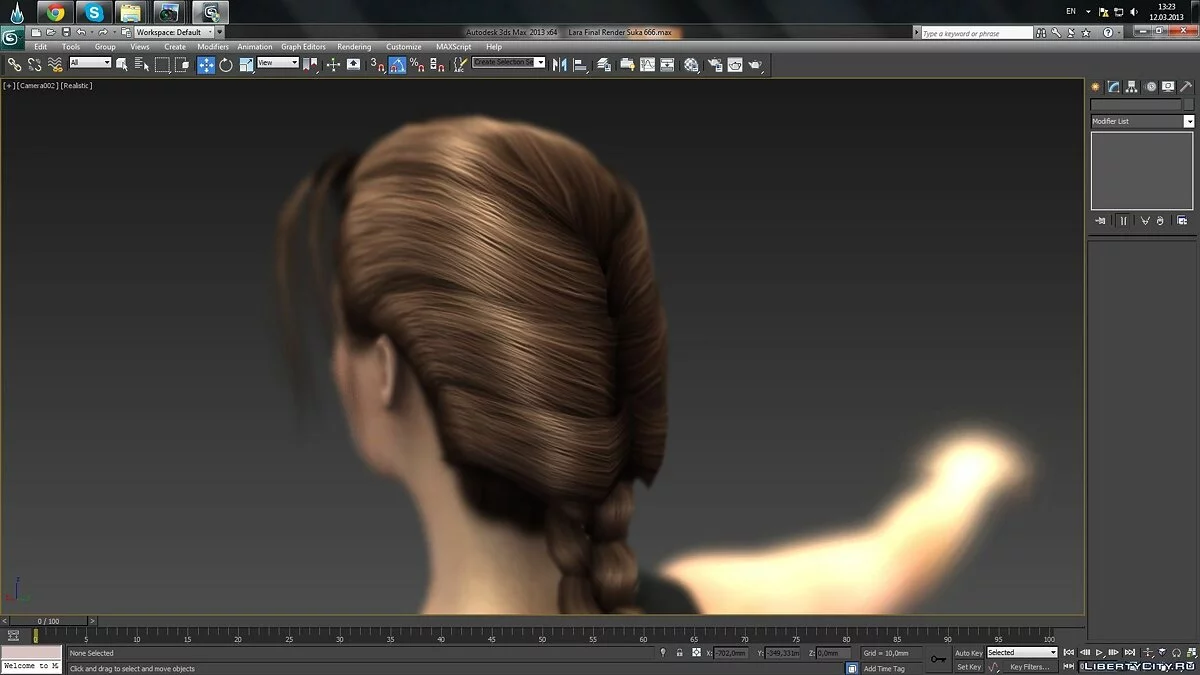Viewport: 1200px width, 675px height.
Task: Activate the Rotate tool in toolbar
Action: pyautogui.click(x=226, y=64)
